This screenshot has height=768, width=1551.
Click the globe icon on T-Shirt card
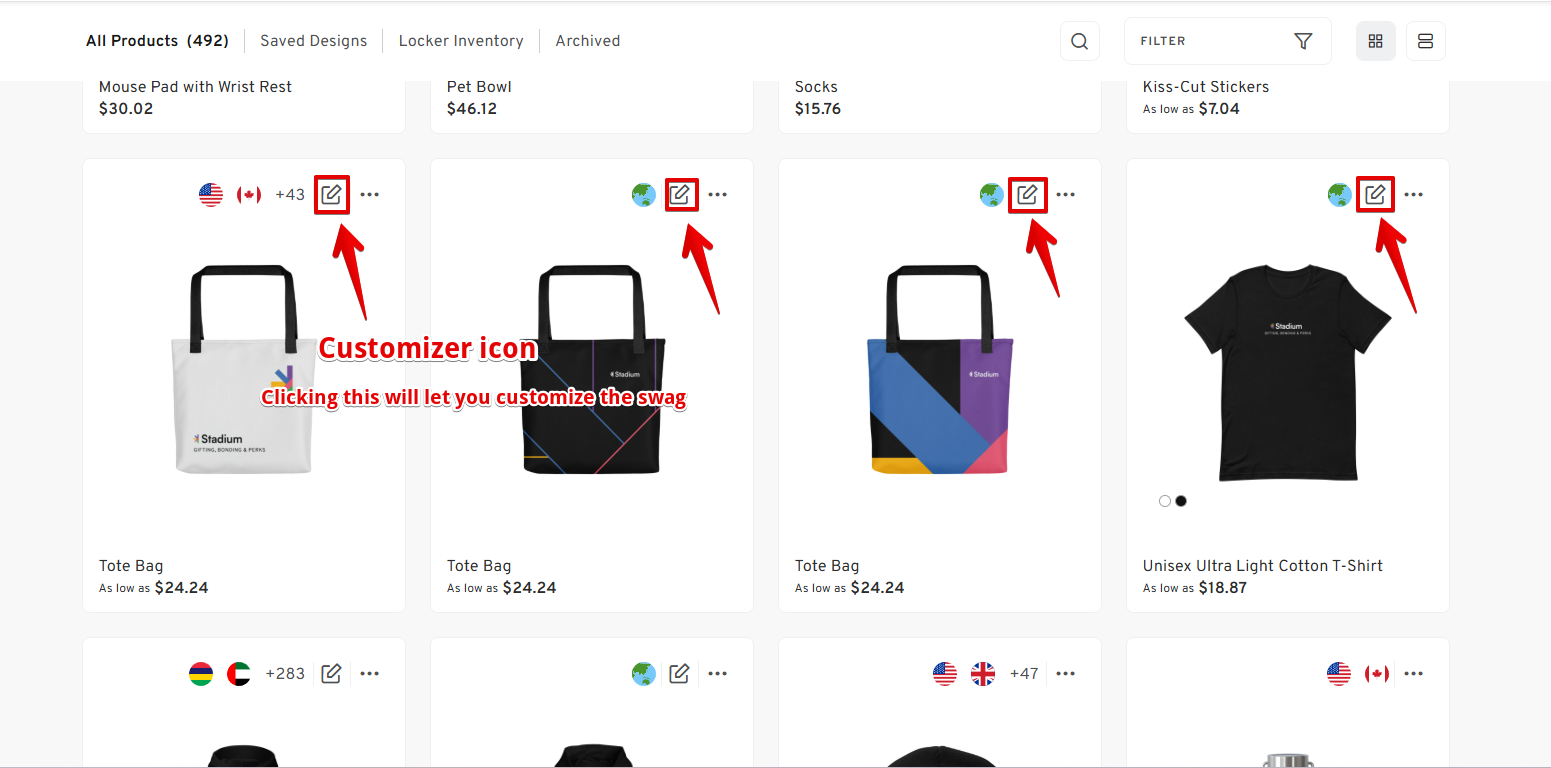click(x=1340, y=195)
